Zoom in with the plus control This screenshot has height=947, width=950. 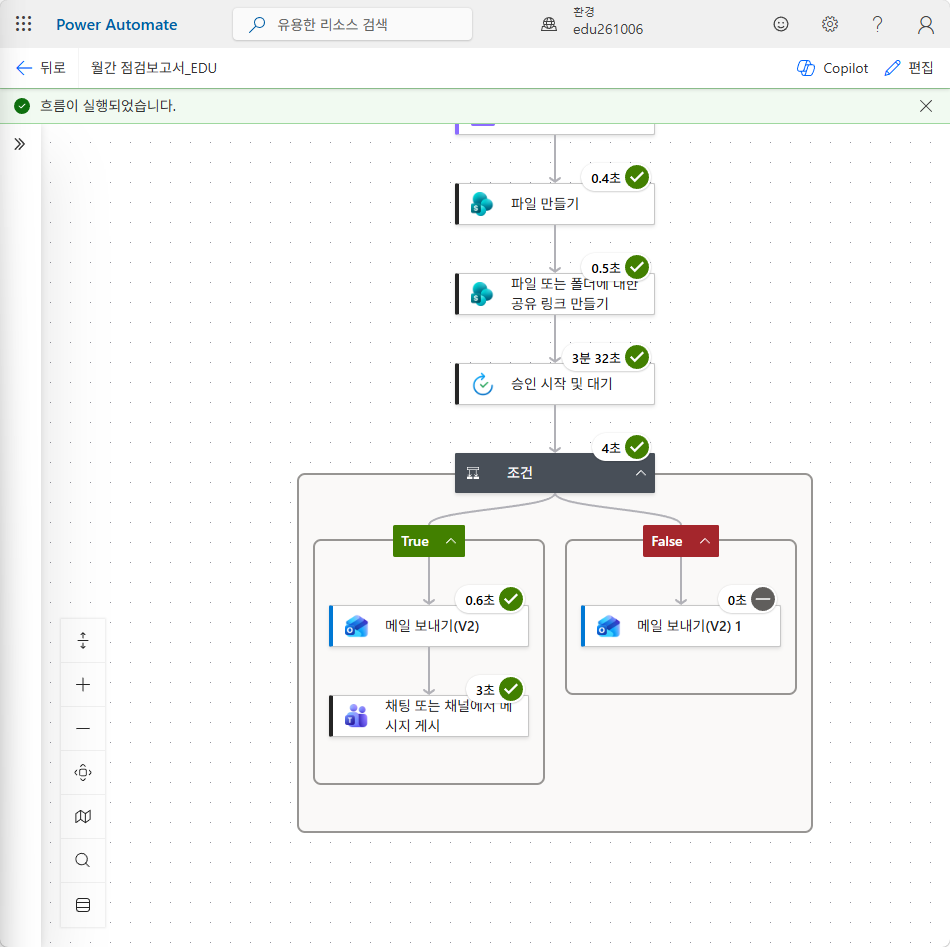(x=83, y=685)
